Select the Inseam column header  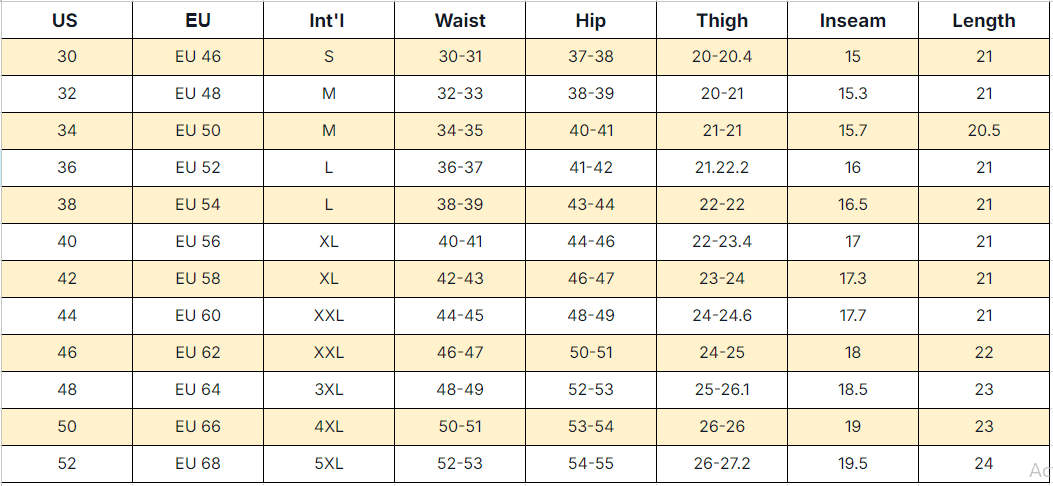point(853,20)
